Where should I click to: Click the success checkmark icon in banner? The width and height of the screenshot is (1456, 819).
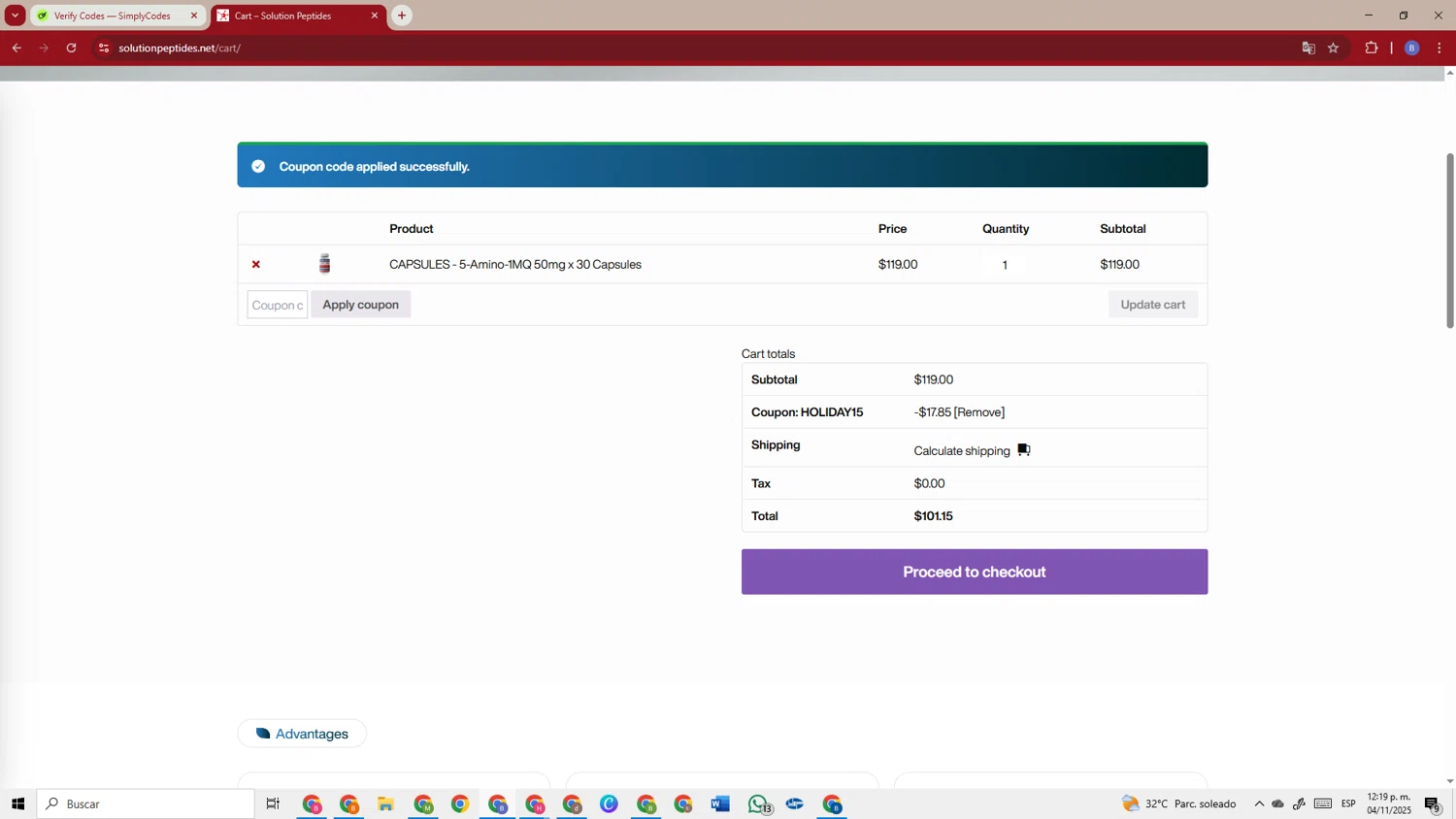(x=258, y=166)
